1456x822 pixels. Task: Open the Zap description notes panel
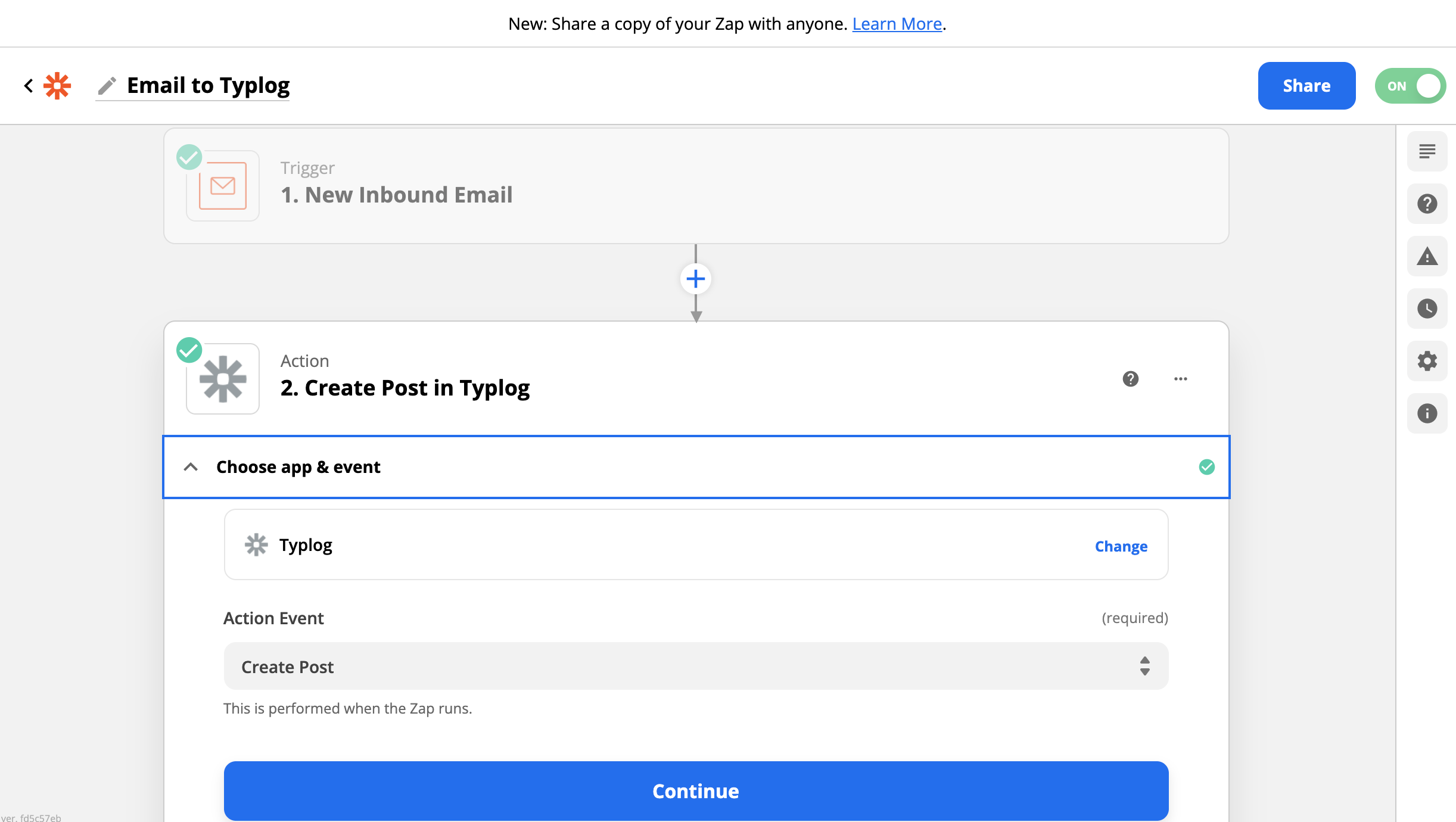point(1427,151)
